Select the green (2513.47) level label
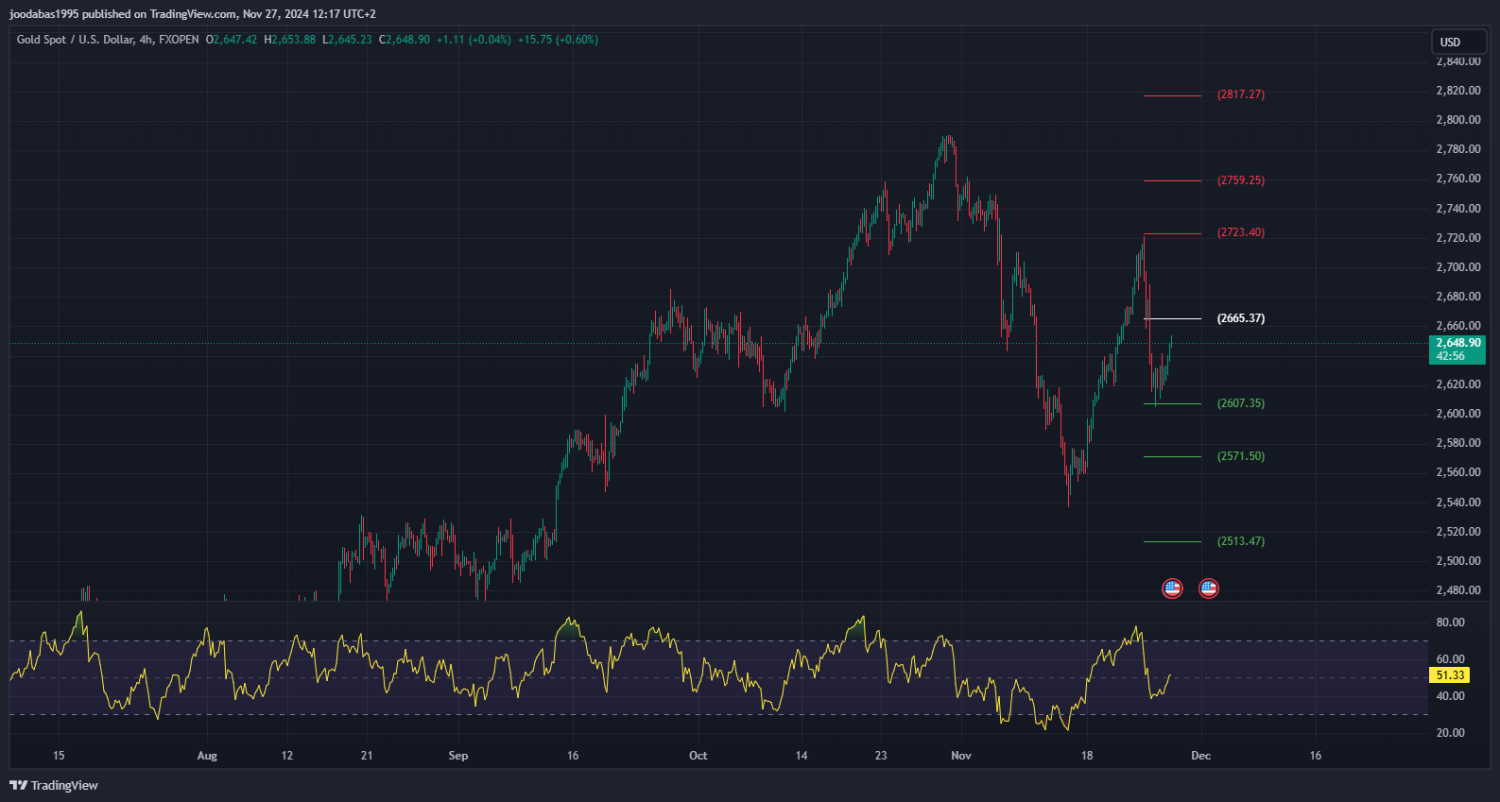 (1241, 542)
